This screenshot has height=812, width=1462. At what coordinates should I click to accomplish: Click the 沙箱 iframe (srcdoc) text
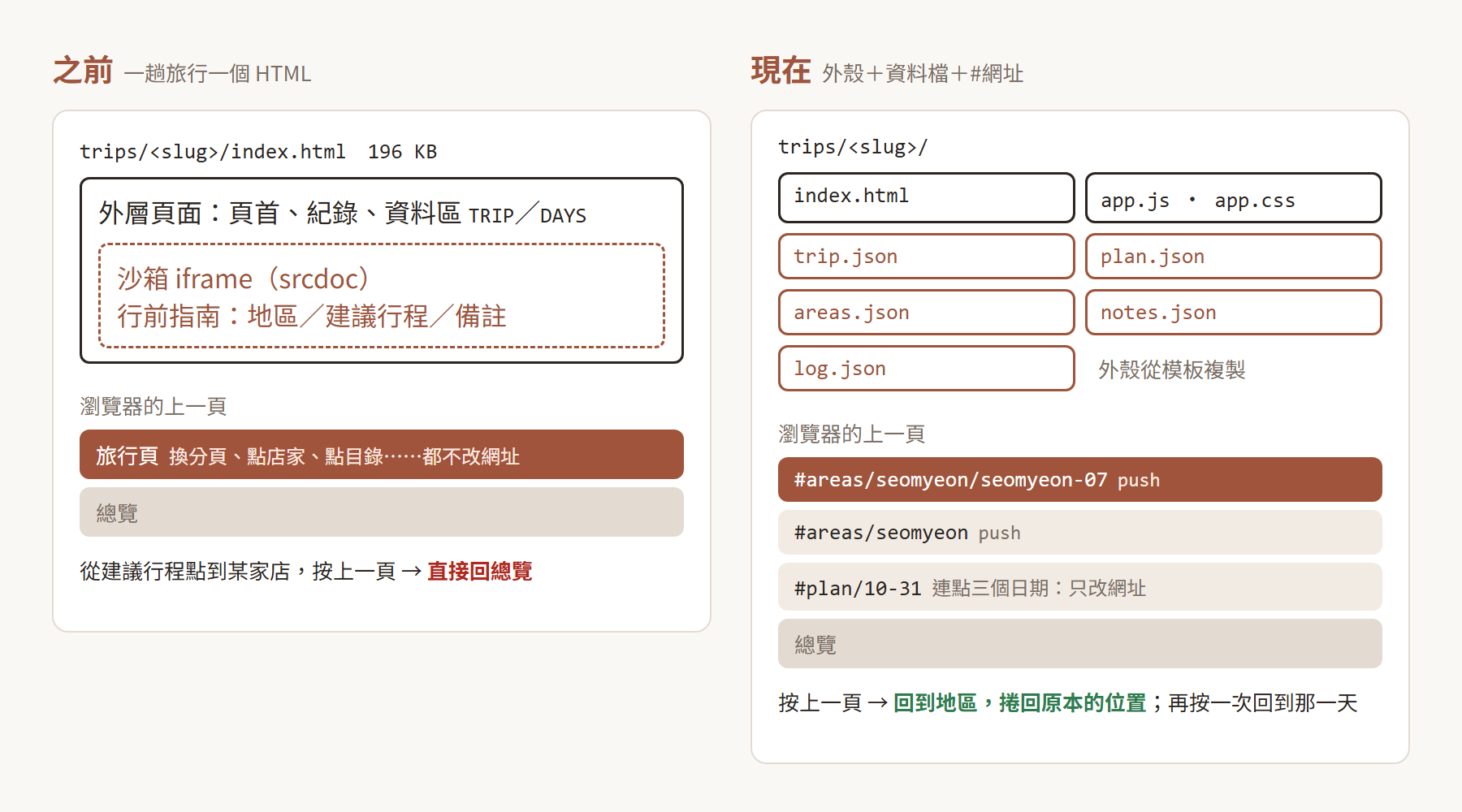pos(243,279)
